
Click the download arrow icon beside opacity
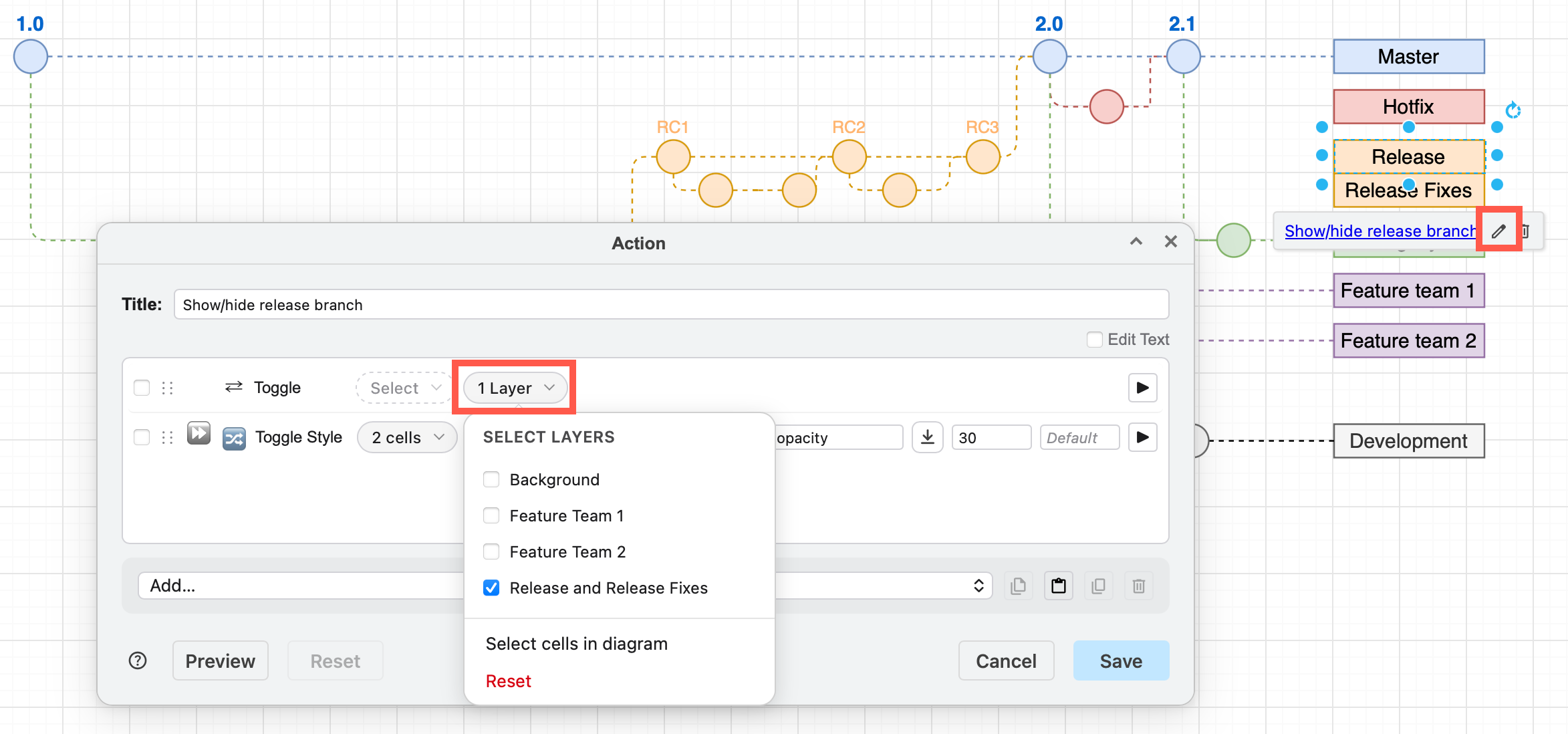tap(928, 437)
